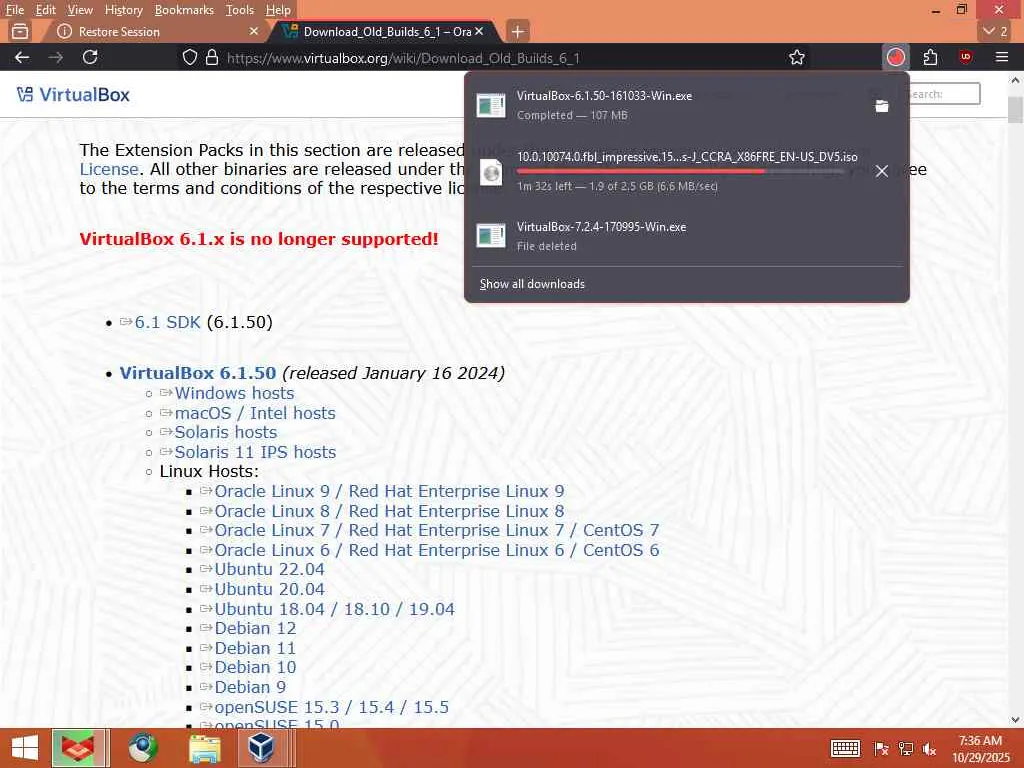The width and height of the screenshot is (1024, 768).
Task: Click the page vertical scrollbar thumb
Action: pos(1014,110)
